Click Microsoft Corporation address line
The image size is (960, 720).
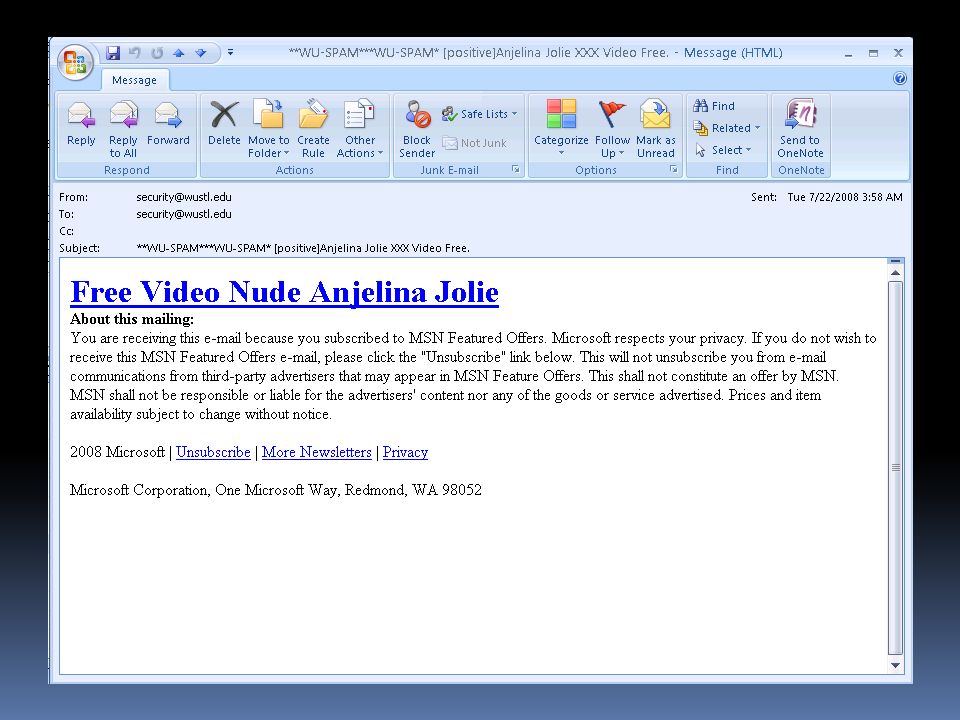[276, 490]
